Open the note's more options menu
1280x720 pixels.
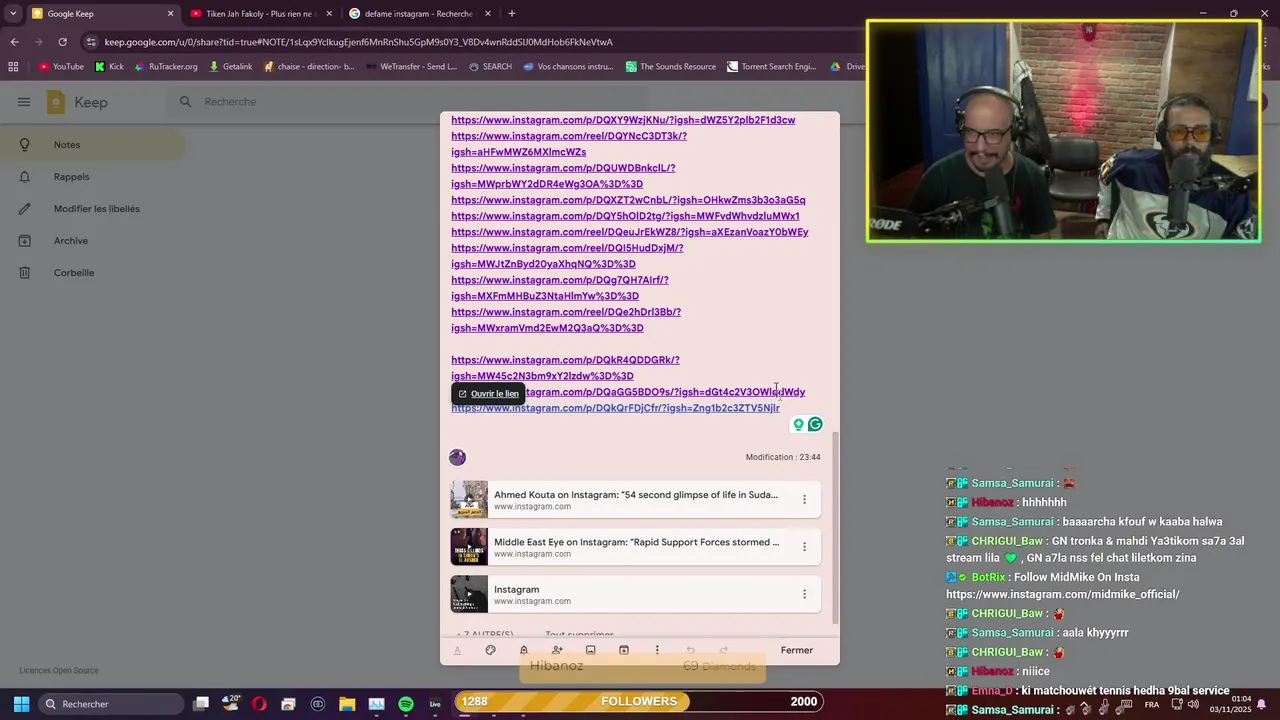(657, 650)
